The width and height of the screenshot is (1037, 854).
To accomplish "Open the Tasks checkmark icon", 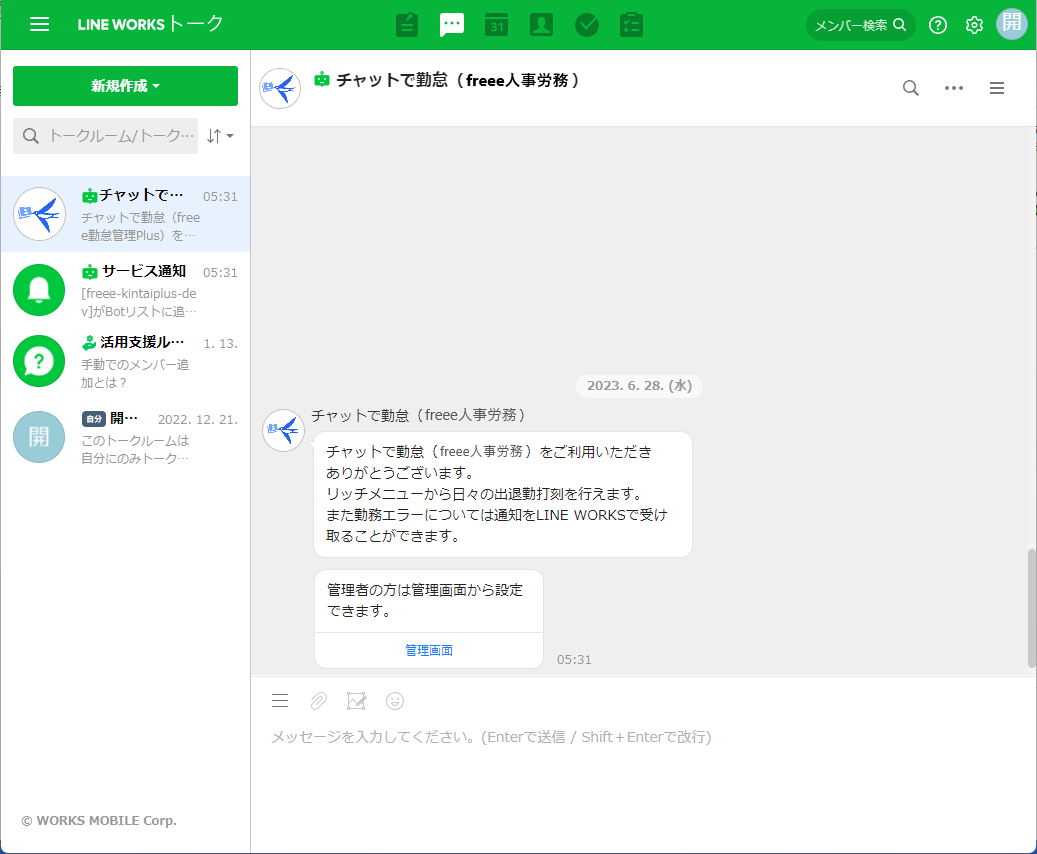I will 587,25.
